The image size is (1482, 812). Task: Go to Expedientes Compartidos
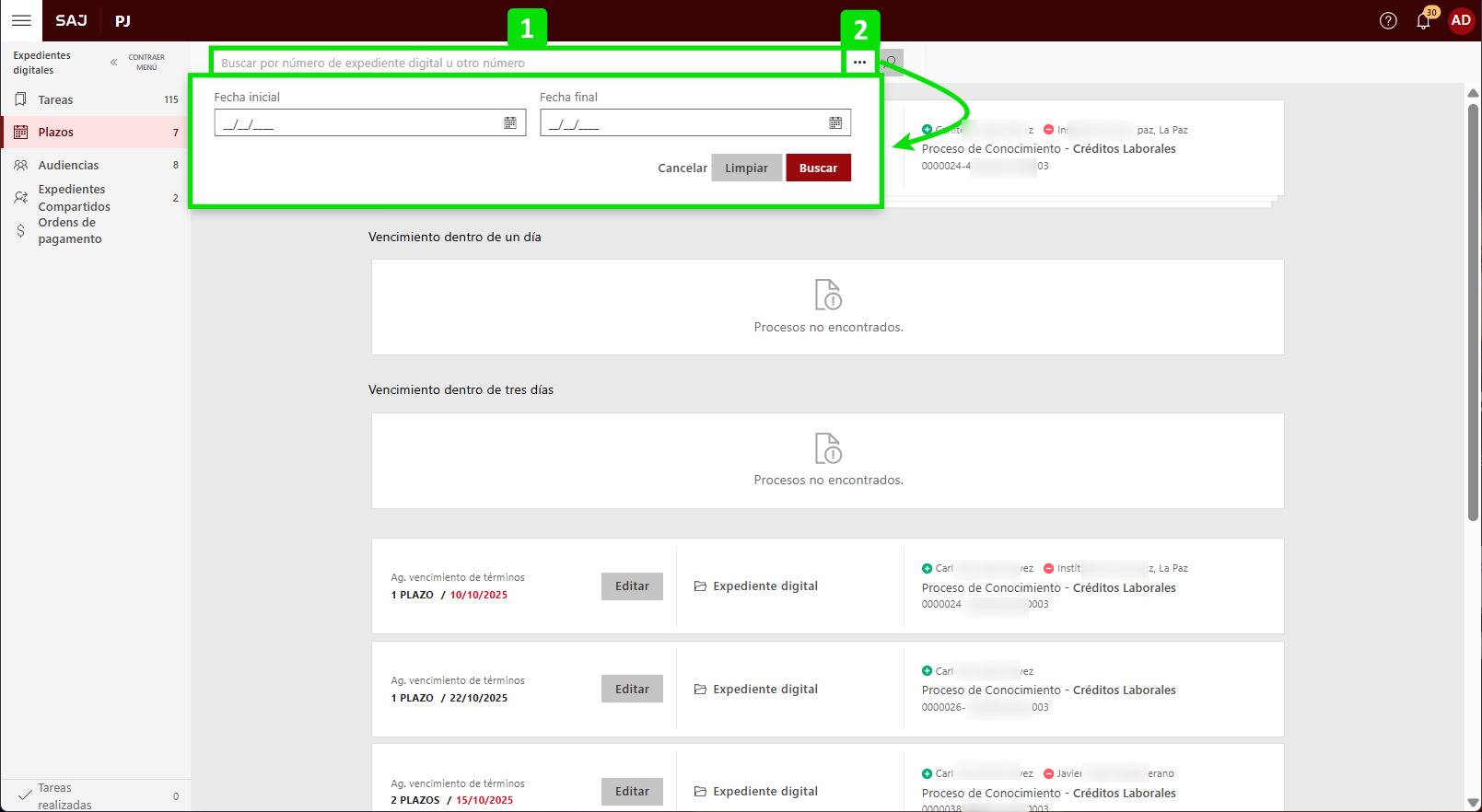[74, 198]
